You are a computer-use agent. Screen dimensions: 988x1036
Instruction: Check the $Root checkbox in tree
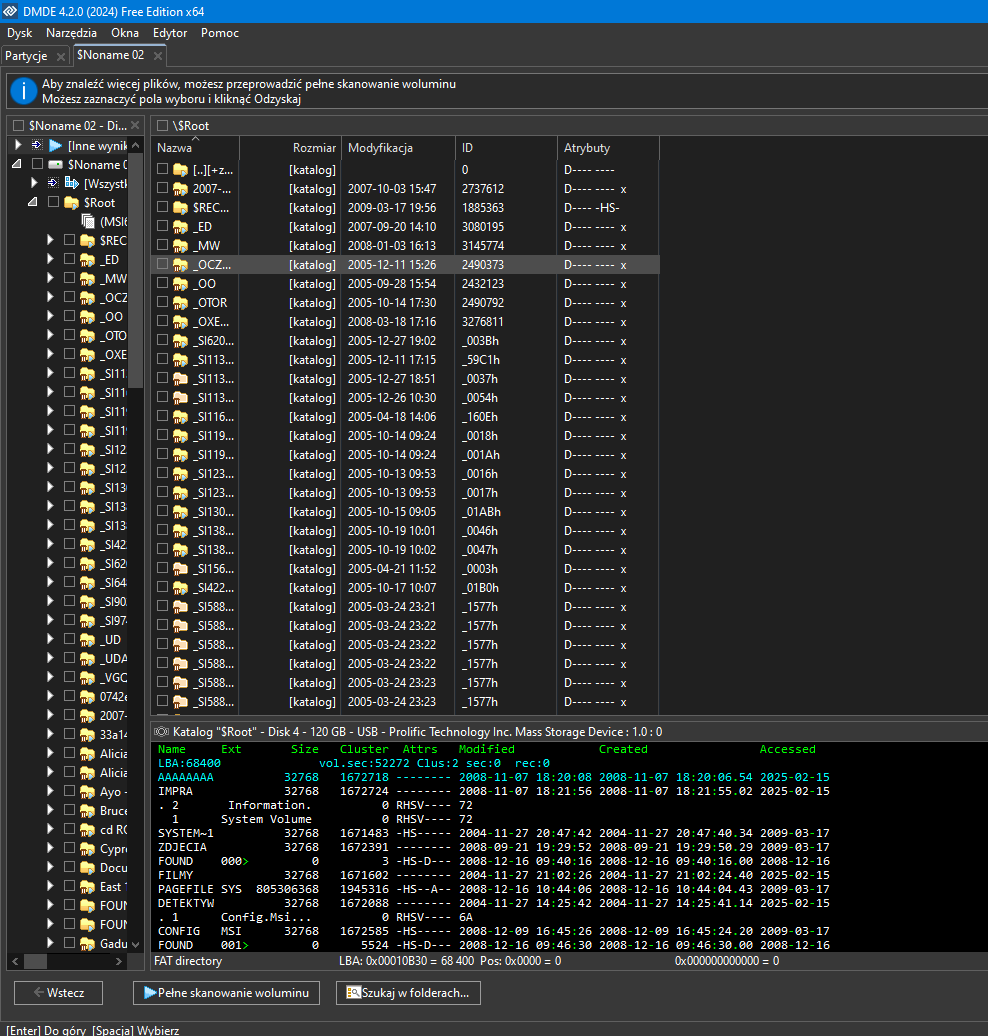[x=54, y=202]
